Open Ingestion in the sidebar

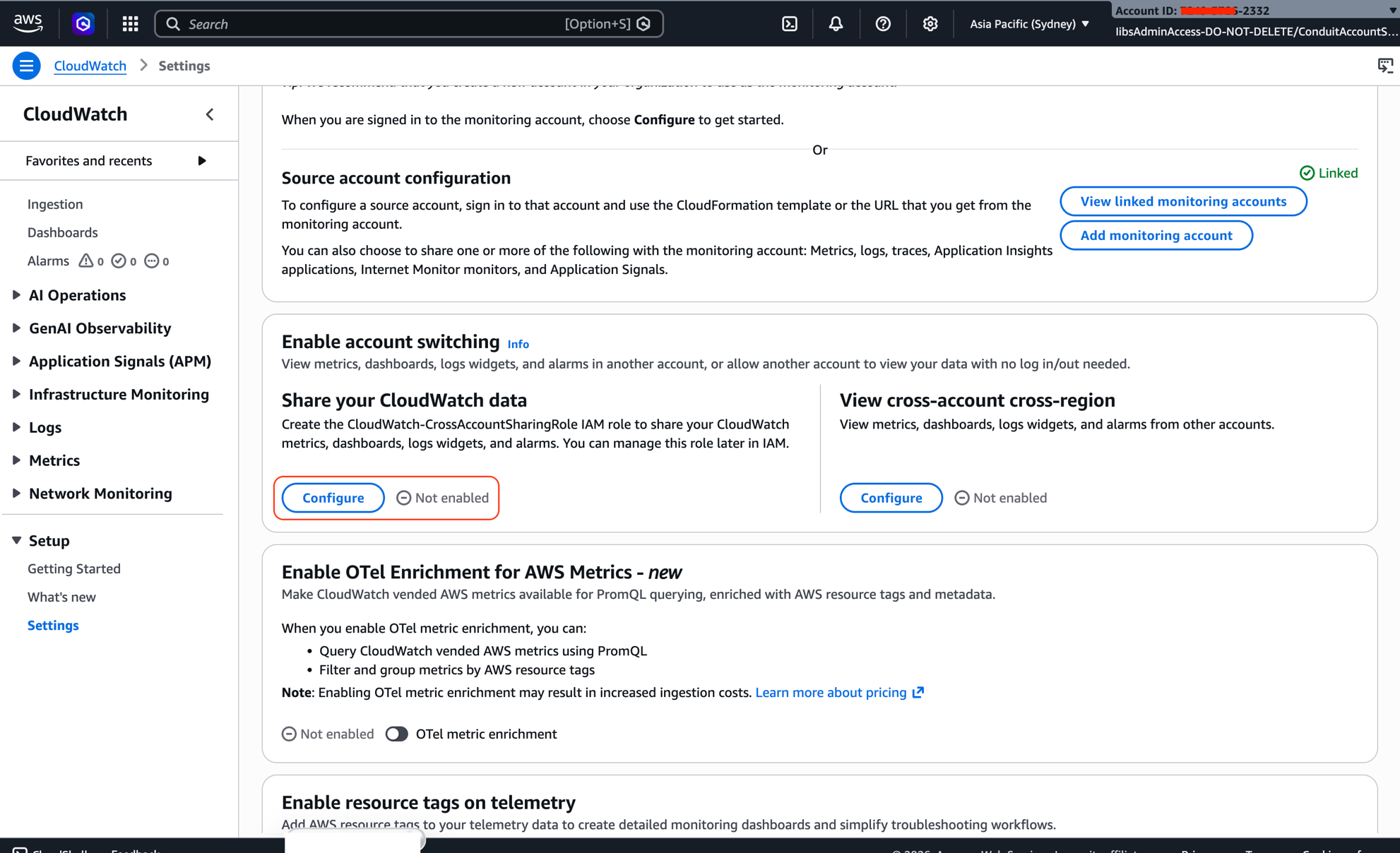[55, 204]
